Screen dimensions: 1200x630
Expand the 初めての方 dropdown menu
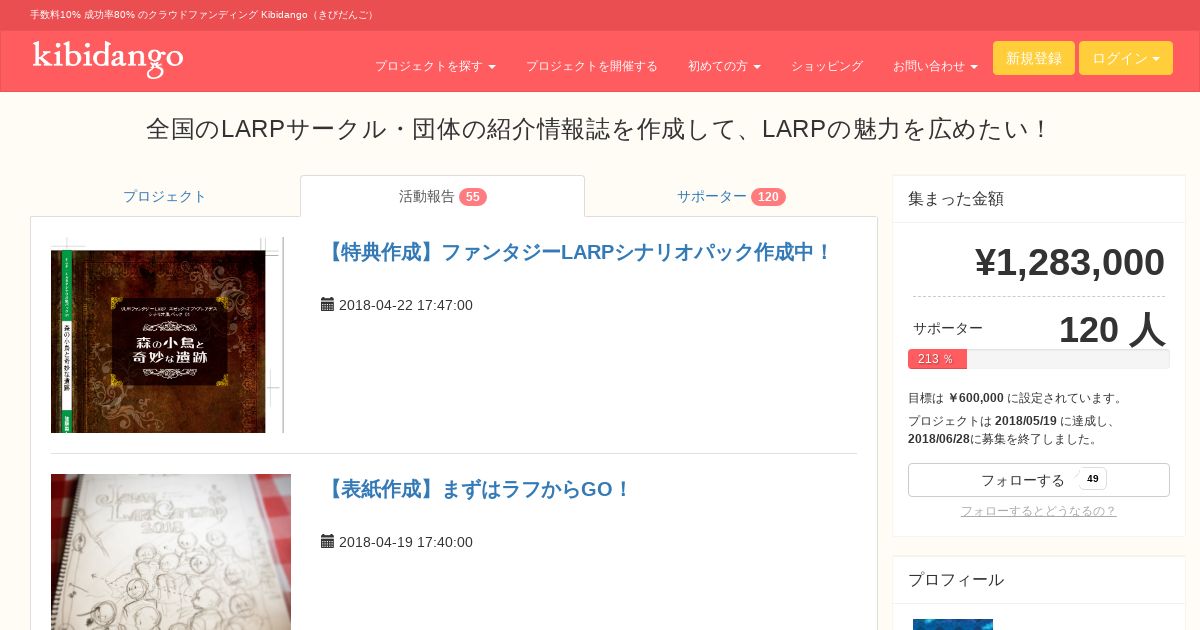[724, 66]
